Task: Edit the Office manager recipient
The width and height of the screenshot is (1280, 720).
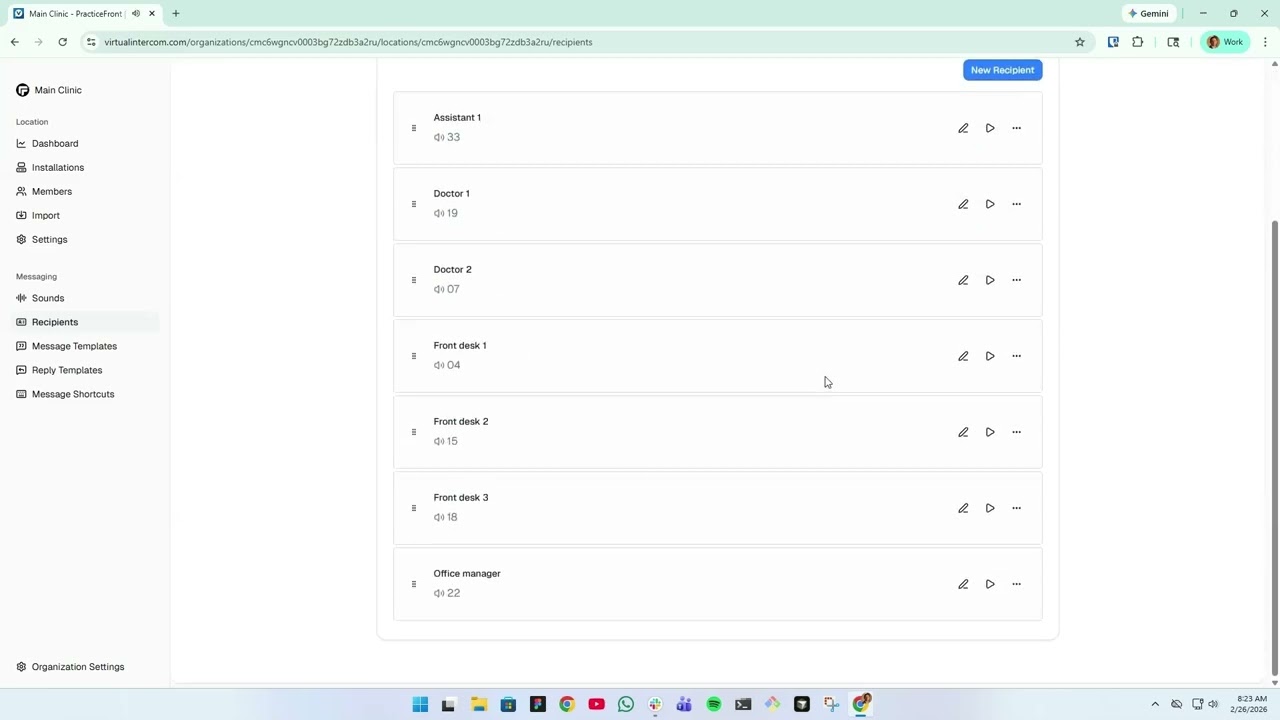Action: click(963, 584)
